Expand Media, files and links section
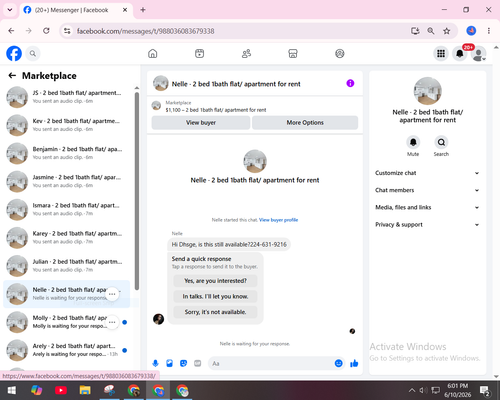 coord(427,207)
